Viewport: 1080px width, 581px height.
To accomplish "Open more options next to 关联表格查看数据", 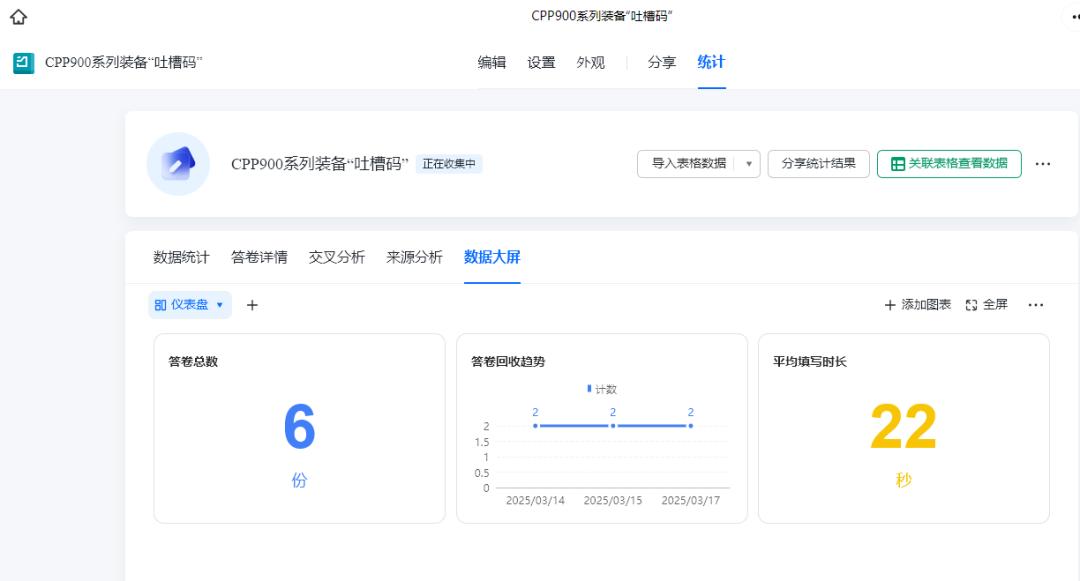I will pos(1043,164).
